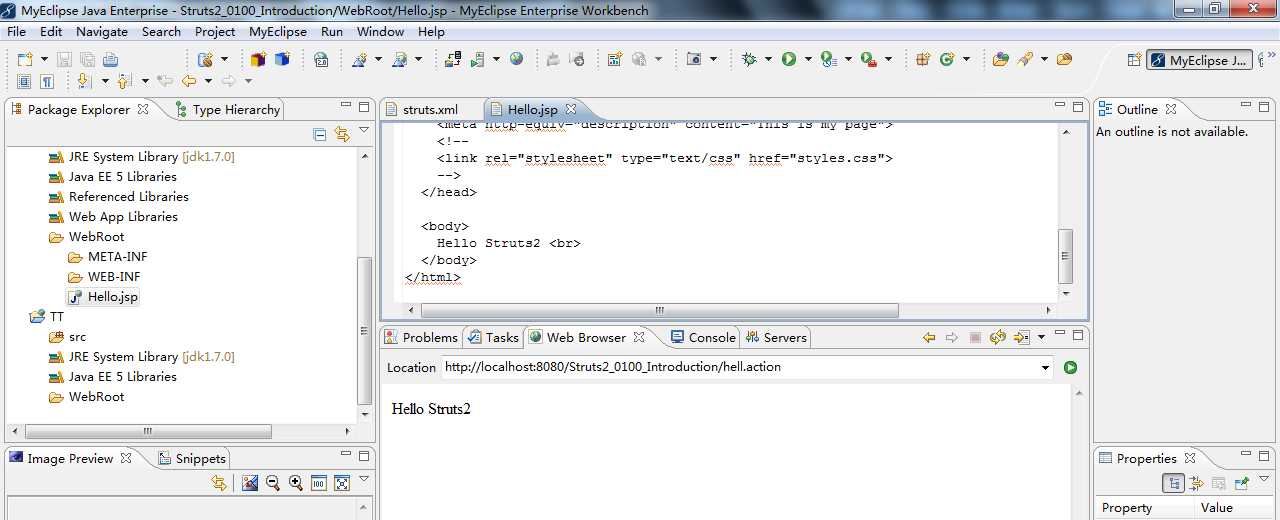Toggle Link with Editor in Package Explorer
Image resolution: width=1280 pixels, height=520 pixels.
point(342,134)
